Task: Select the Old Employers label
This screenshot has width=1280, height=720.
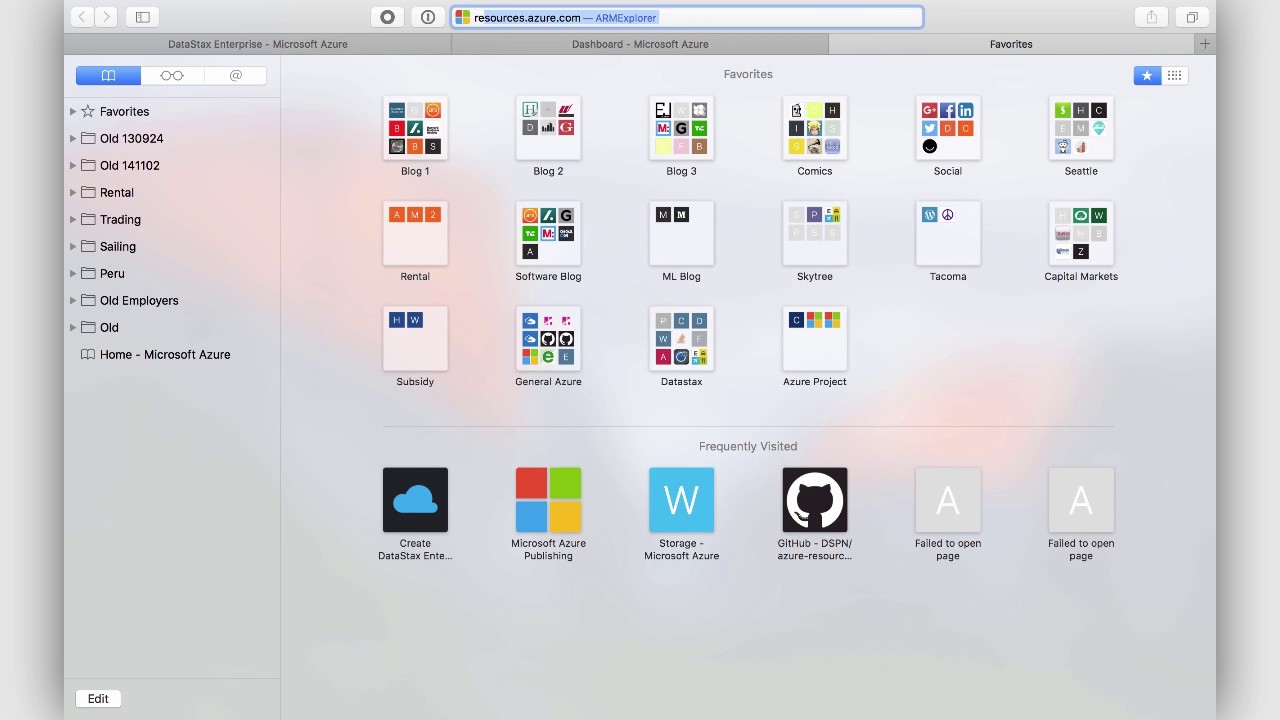Action: (x=139, y=300)
